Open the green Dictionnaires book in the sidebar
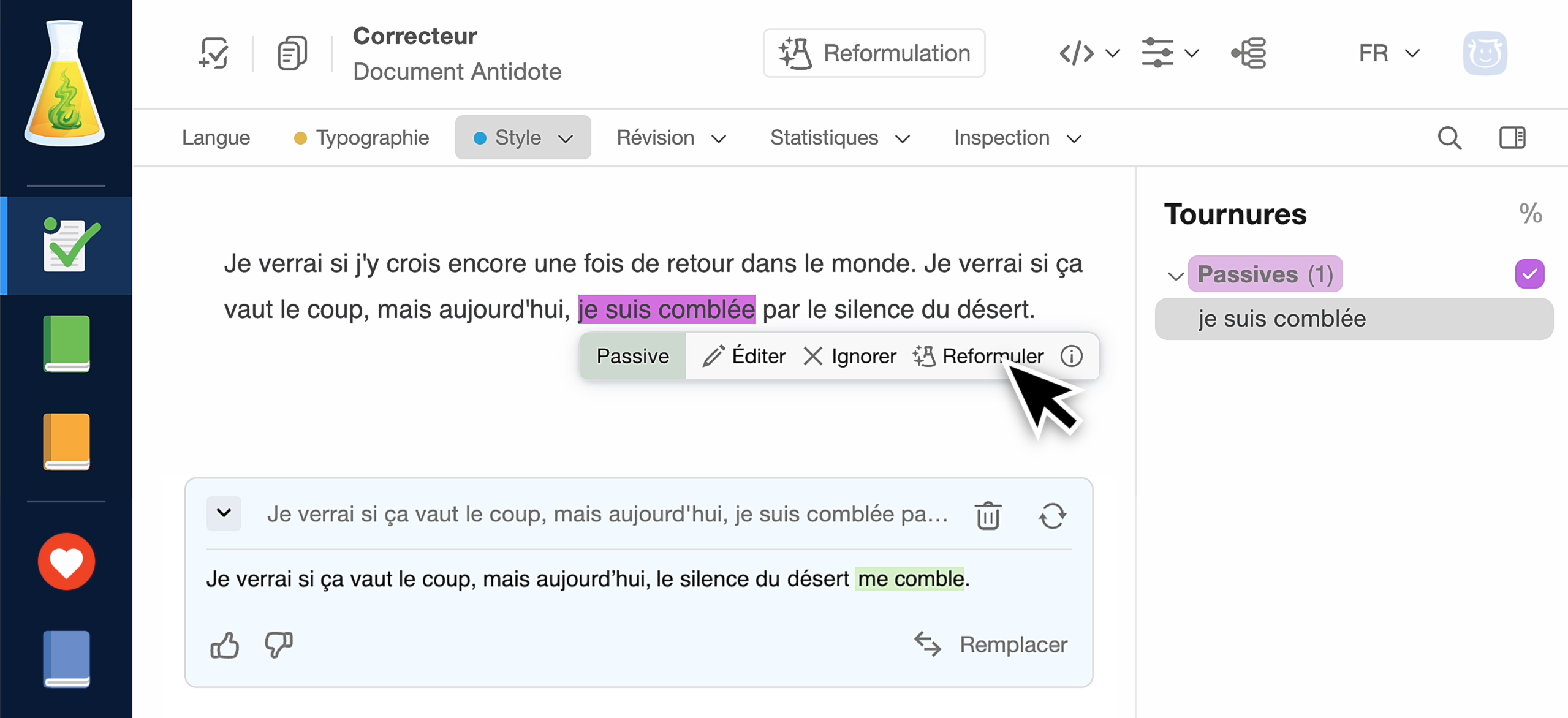 click(66, 343)
